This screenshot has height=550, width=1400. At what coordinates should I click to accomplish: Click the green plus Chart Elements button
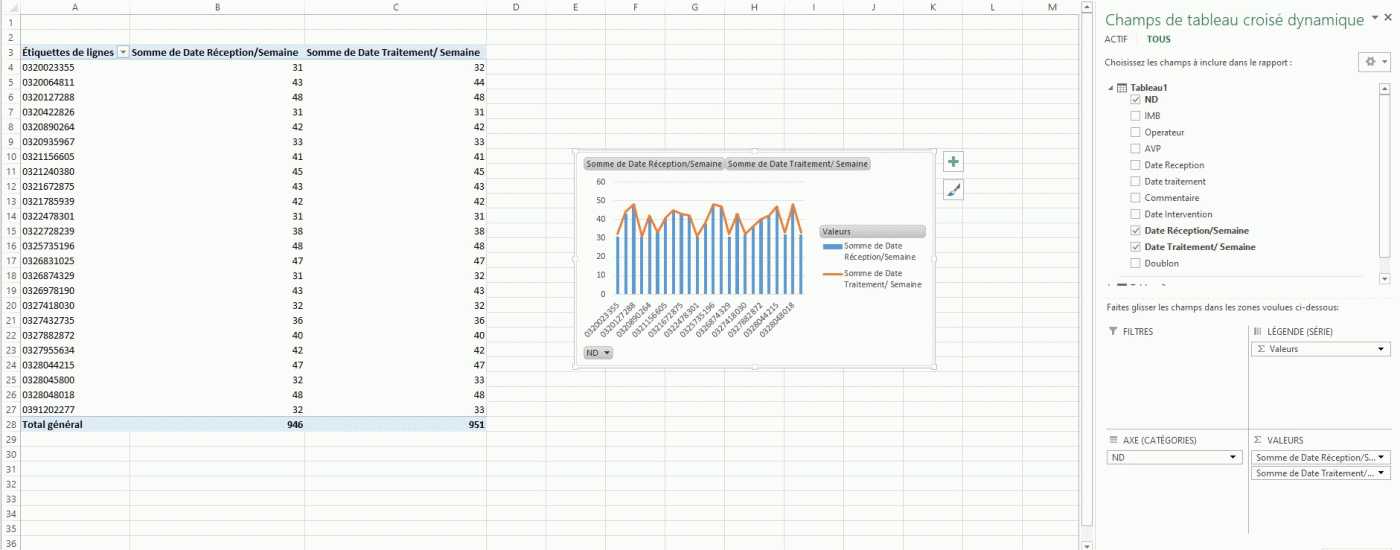point(953,162)
